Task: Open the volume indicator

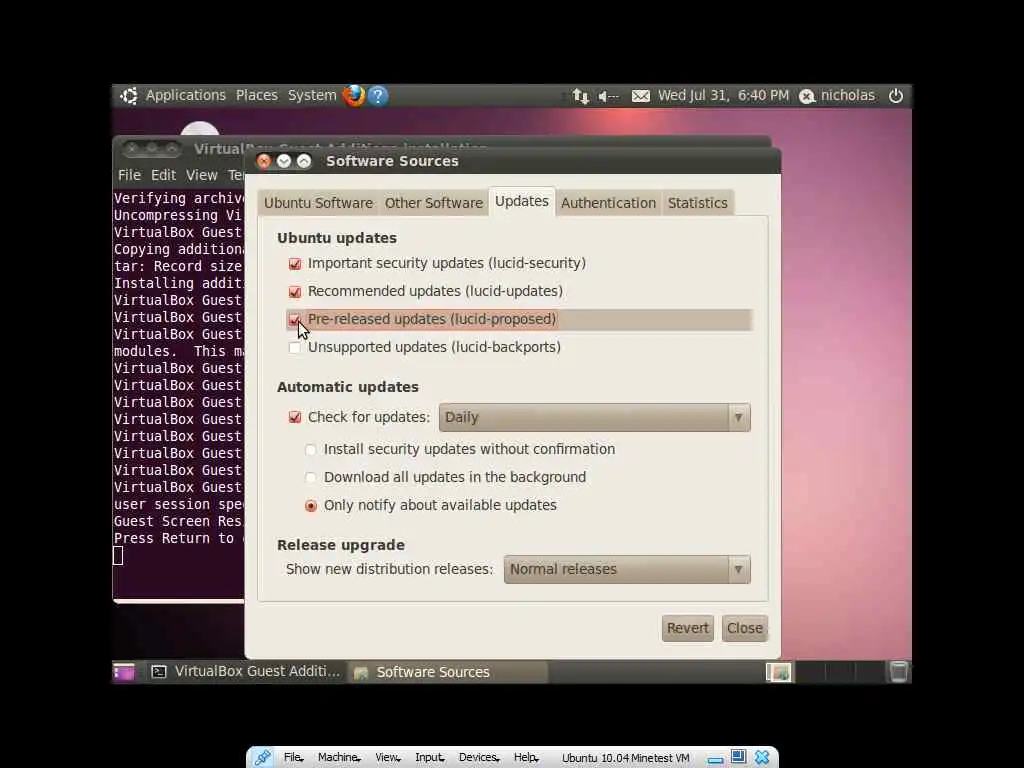Action: point(608,96)
